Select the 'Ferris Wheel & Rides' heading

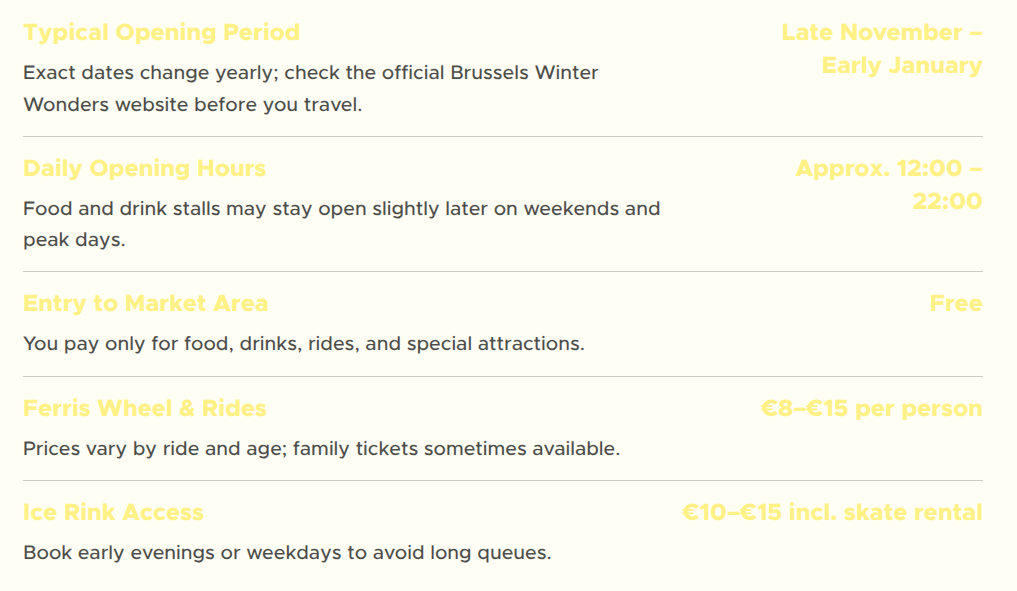click(x=144, y=408)
